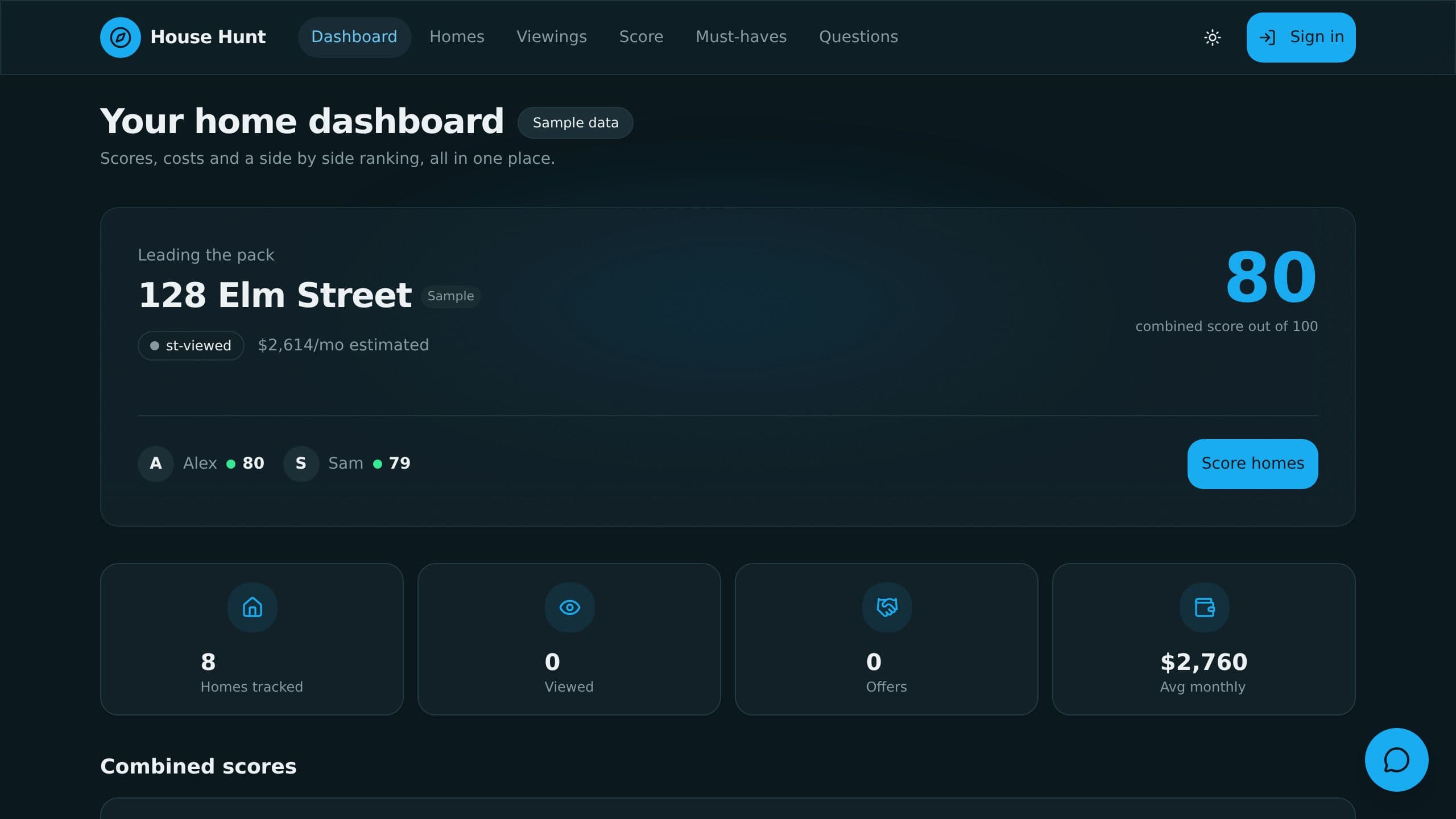Click the Sign in button
The image size is (1456, 819).
coord(1301,38)
